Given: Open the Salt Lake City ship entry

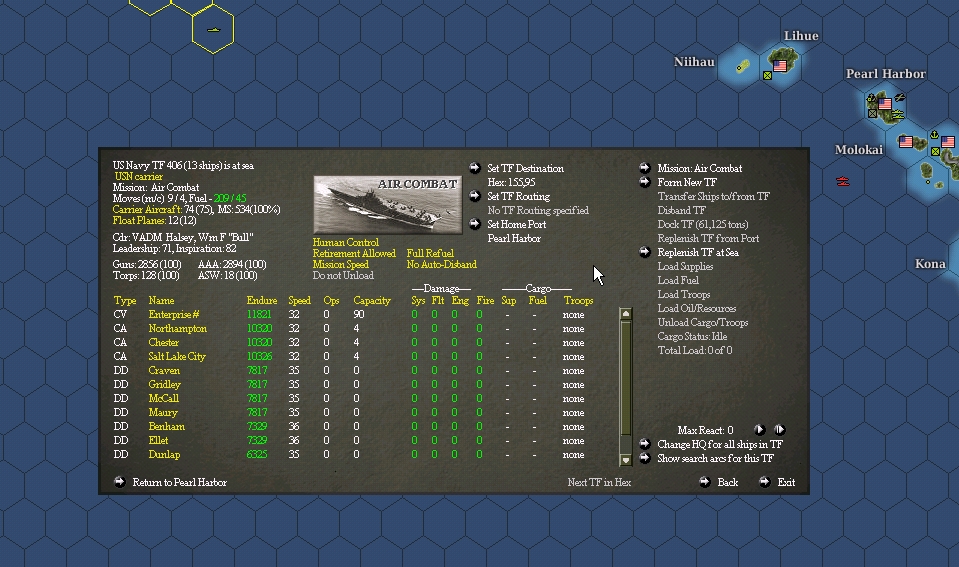Looking at the screenshot, I should [x=177, y=357].
